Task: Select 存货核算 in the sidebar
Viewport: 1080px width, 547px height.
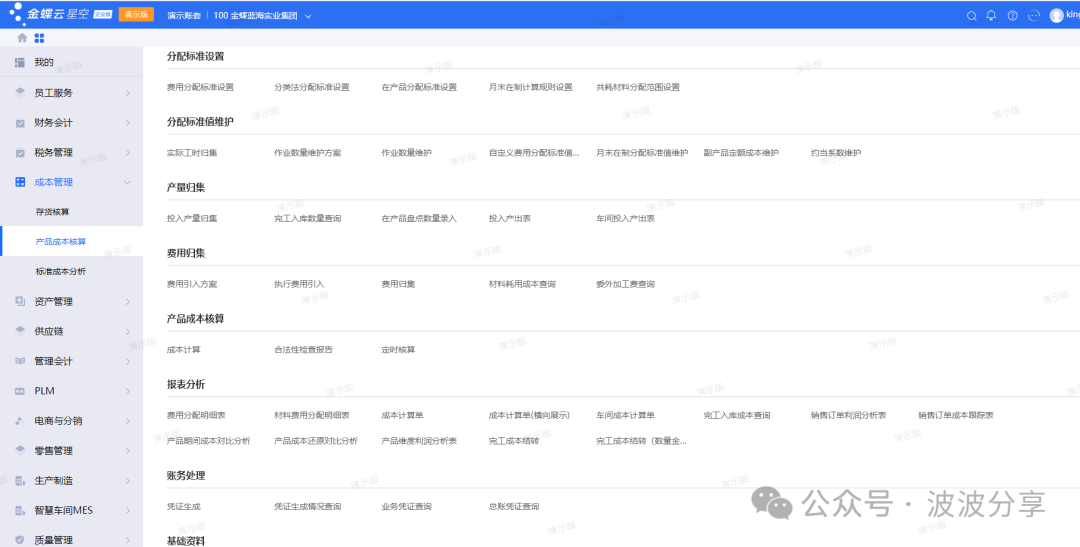Action: pos(52,212)
